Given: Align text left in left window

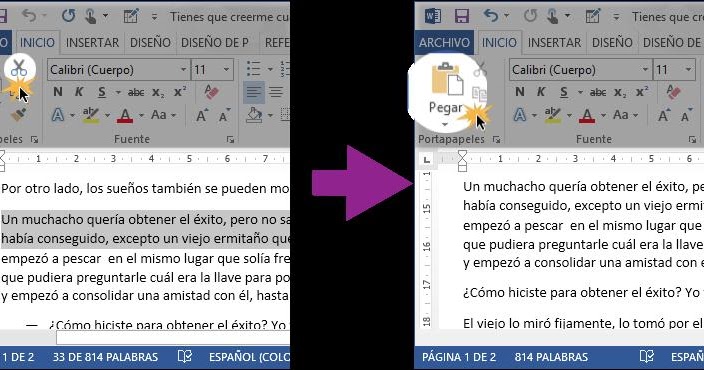Looking at the screenshot, I should [x=254, y=92].
